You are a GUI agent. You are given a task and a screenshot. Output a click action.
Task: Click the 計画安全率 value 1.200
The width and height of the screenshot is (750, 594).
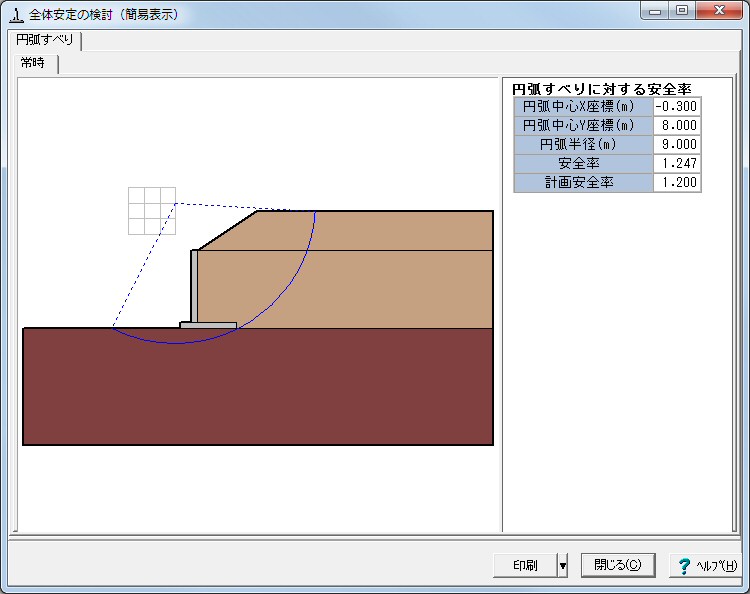click(677, 182)
